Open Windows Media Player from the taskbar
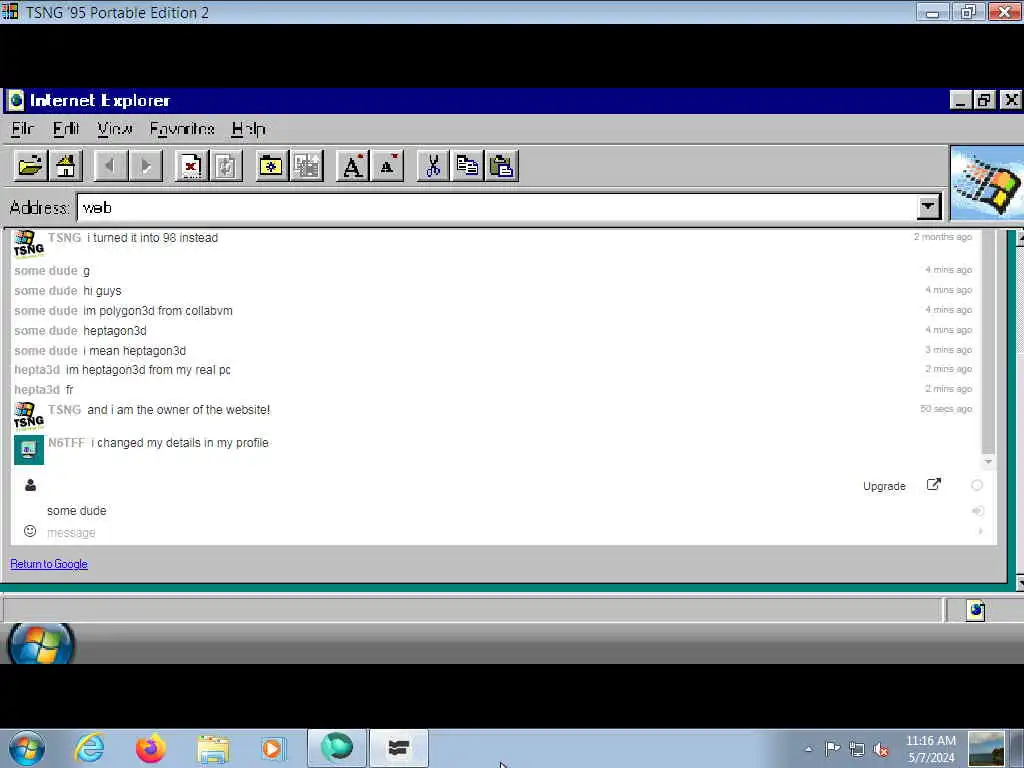The image size is (1024, 768). 273,748
